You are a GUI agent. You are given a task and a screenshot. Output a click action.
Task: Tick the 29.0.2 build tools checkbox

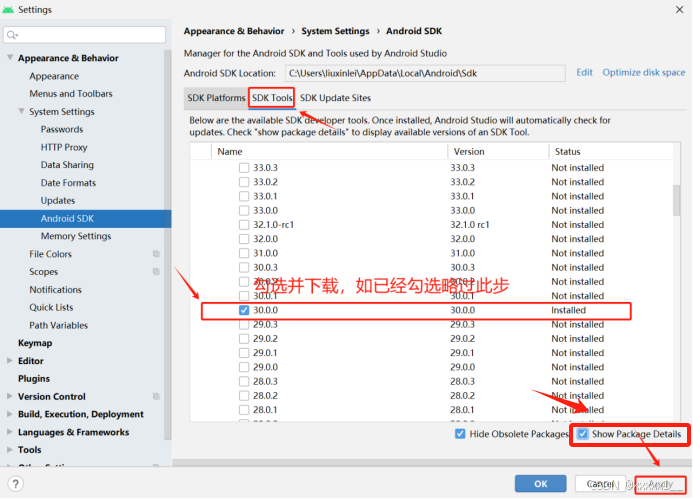244,339
